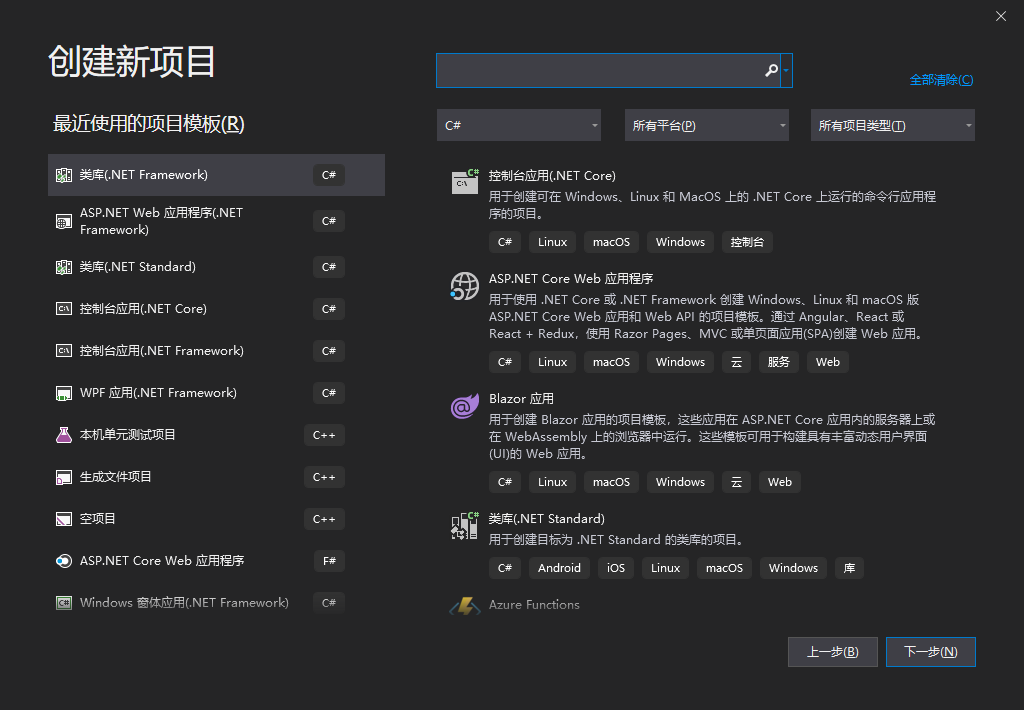Select 空项目 recent template
The width and height of the screenshot is (1024, 710).
tap(97, 519)
